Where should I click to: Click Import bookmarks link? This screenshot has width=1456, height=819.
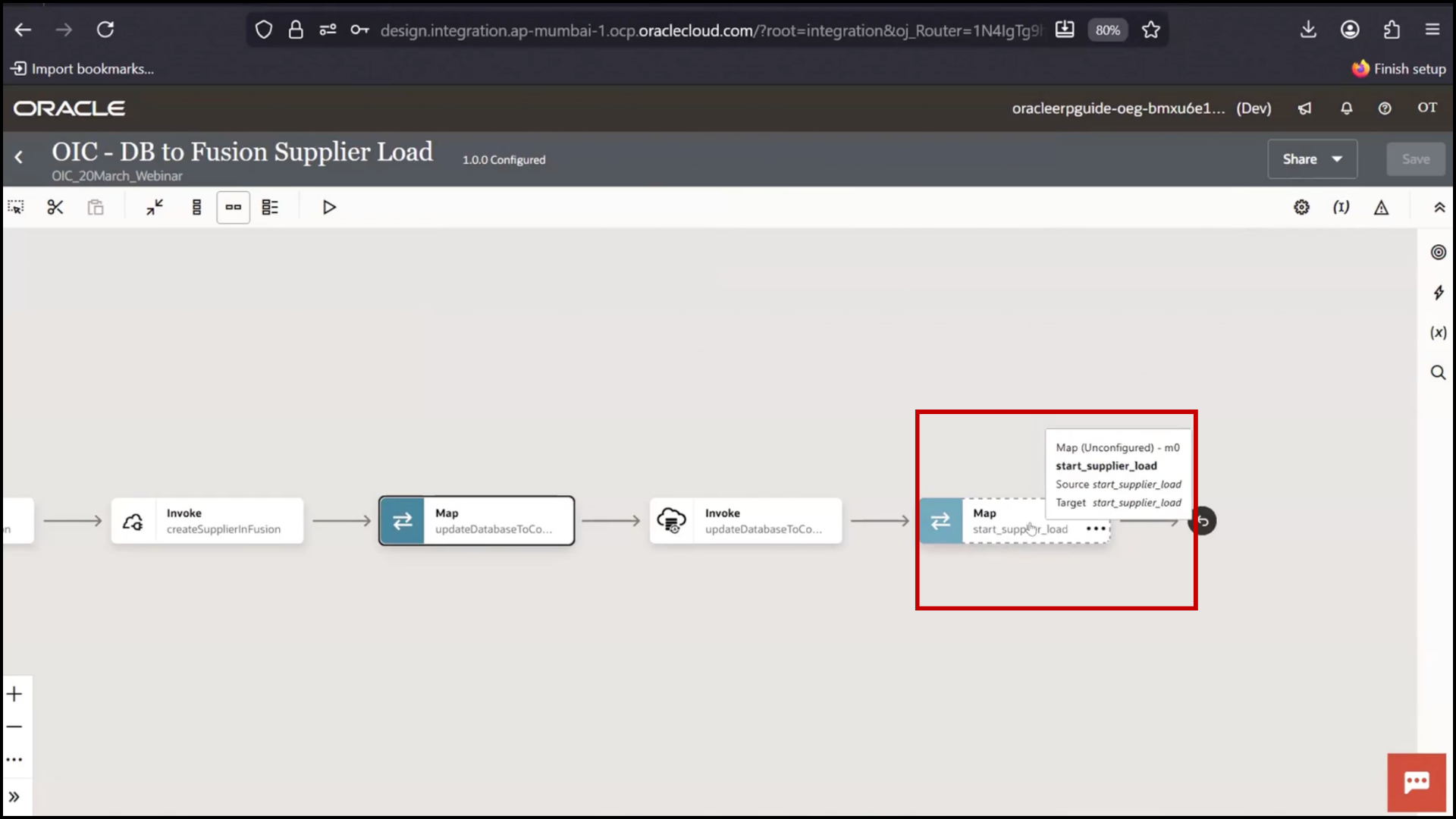tap(82, 69)
